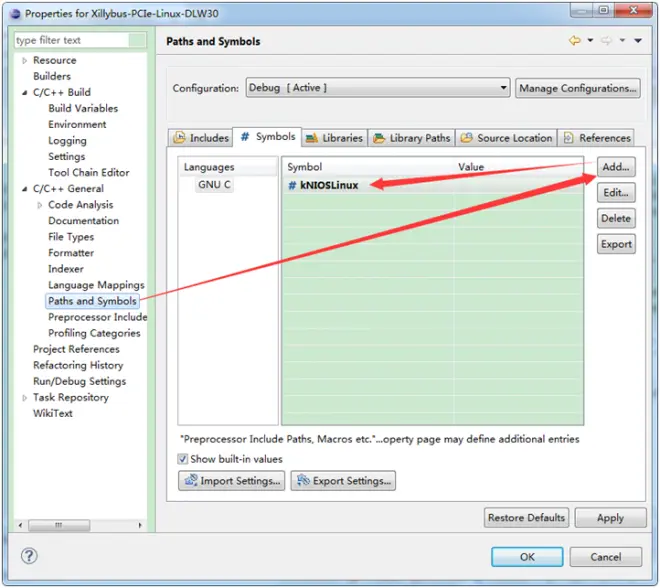Click the Includes tab icon

(x=179, y=138)
